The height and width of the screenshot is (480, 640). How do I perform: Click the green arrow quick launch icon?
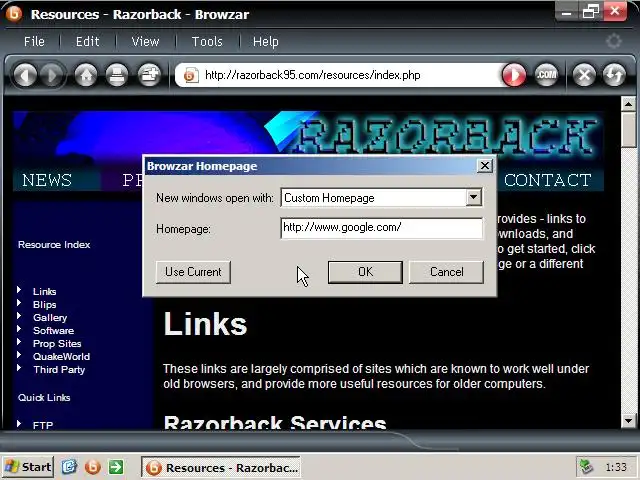click(116, 467)
